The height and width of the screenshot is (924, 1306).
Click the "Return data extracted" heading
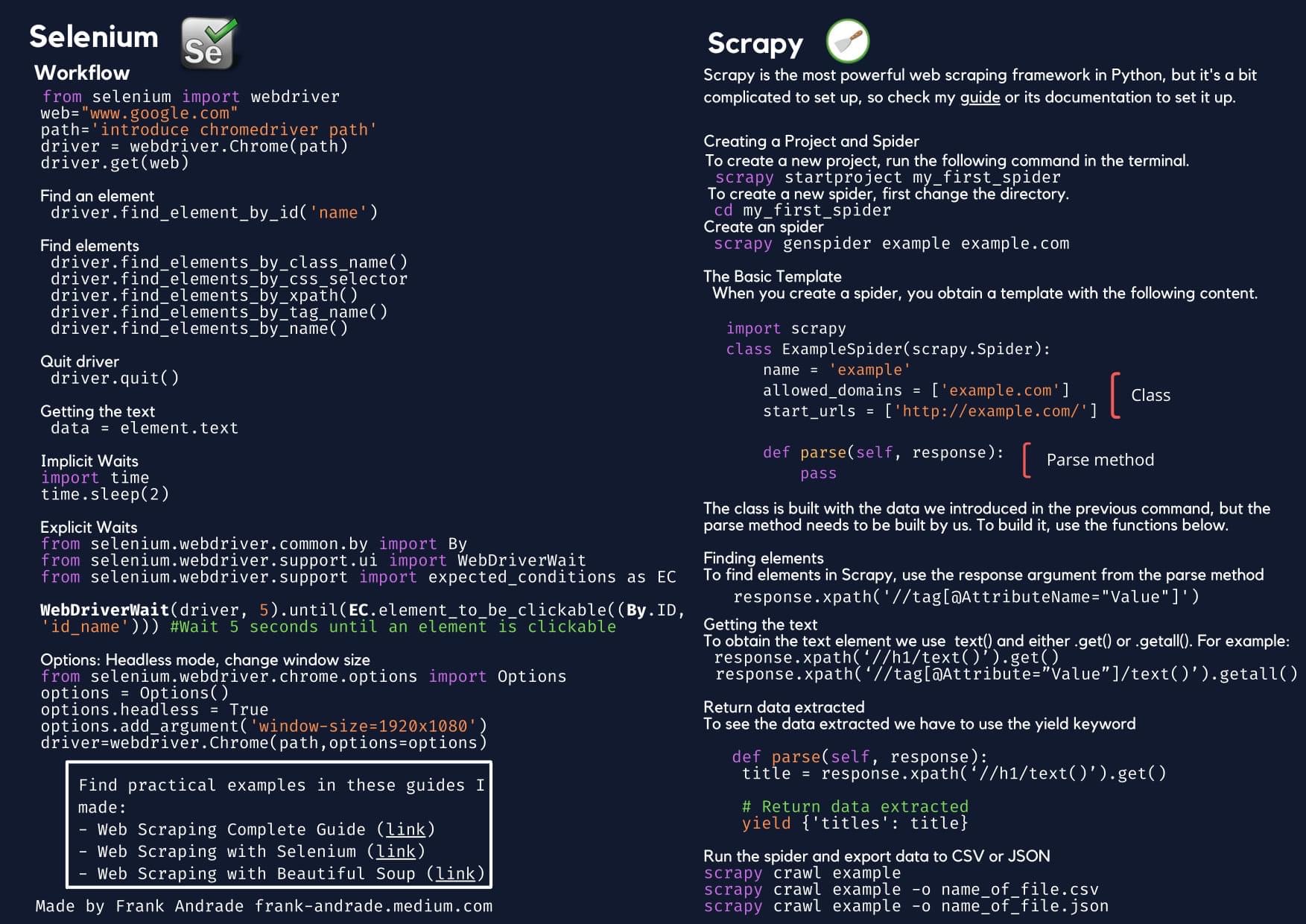pyautogui.click(x=784, y=707)
